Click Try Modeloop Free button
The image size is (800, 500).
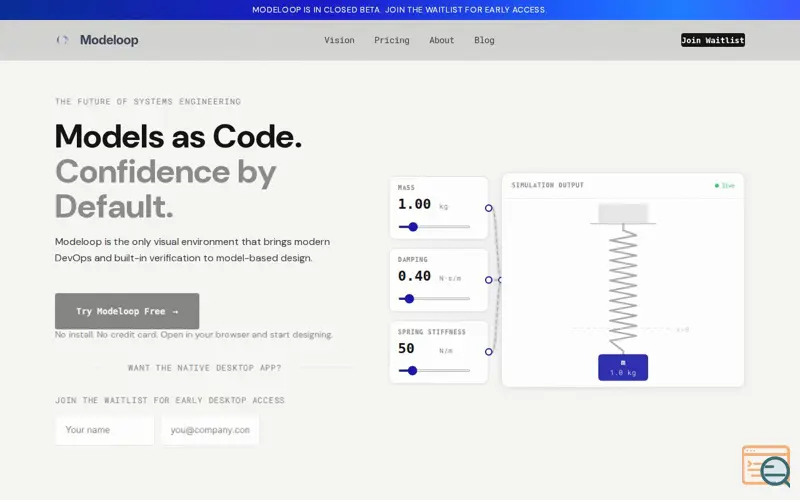[127, 311]
